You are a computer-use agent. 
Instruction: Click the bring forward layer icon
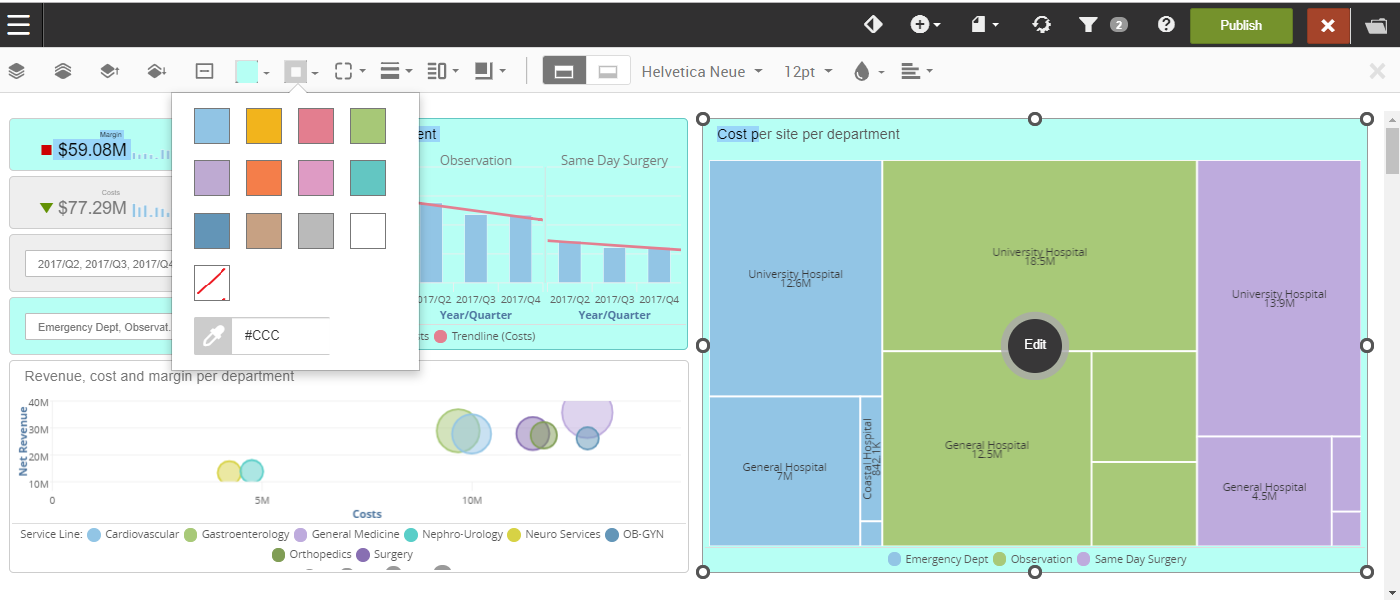(110, 71)
